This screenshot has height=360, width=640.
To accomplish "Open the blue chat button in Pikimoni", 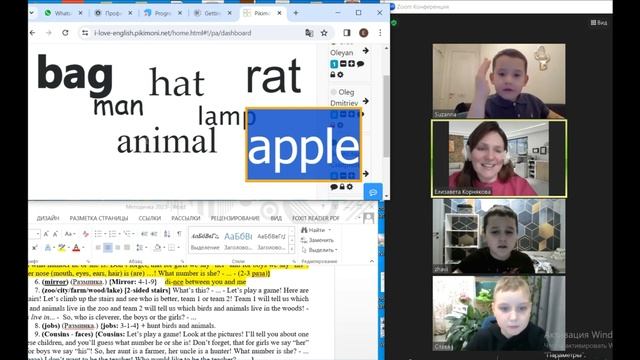I will (373, 192).
